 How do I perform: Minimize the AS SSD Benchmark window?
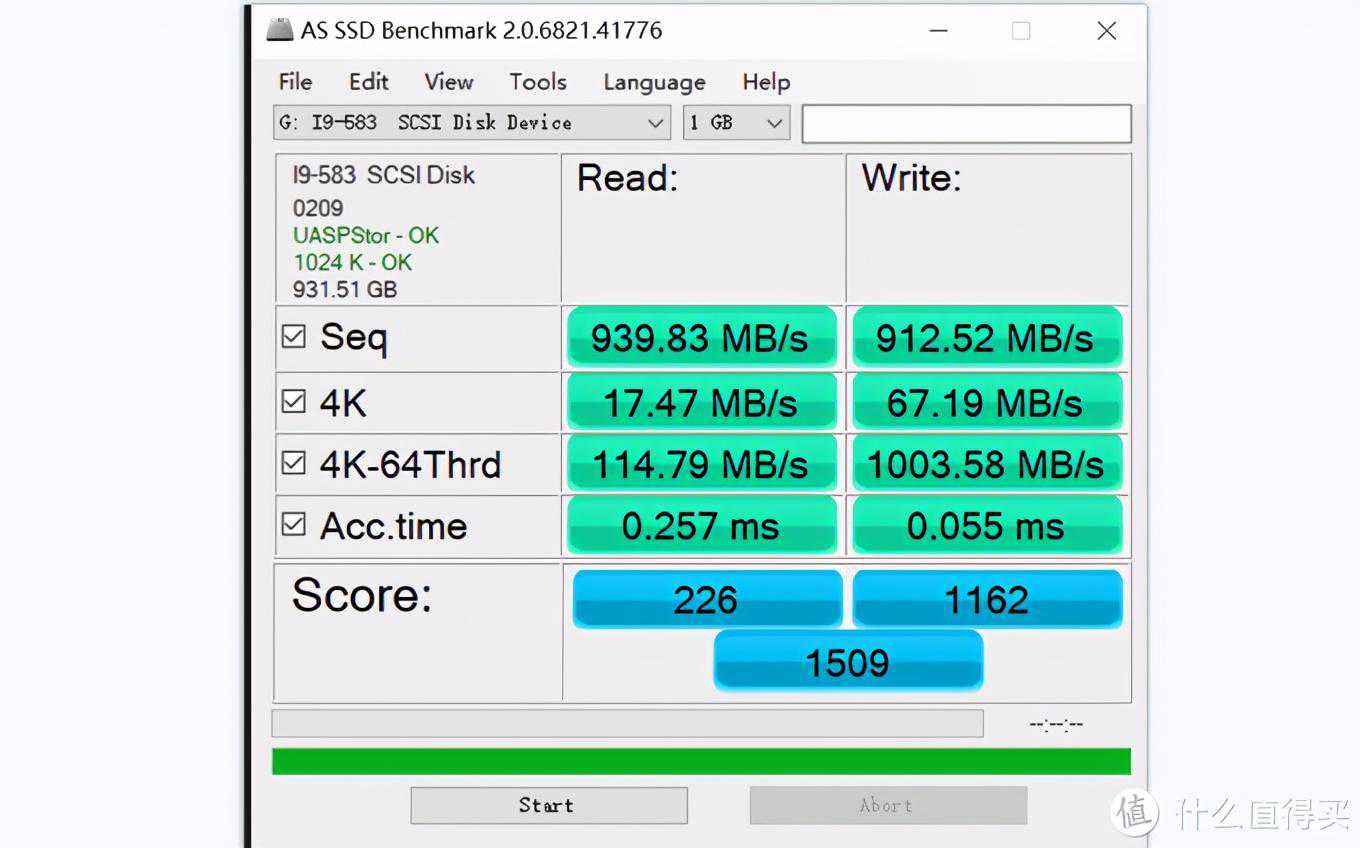click(x=938, y=31)
